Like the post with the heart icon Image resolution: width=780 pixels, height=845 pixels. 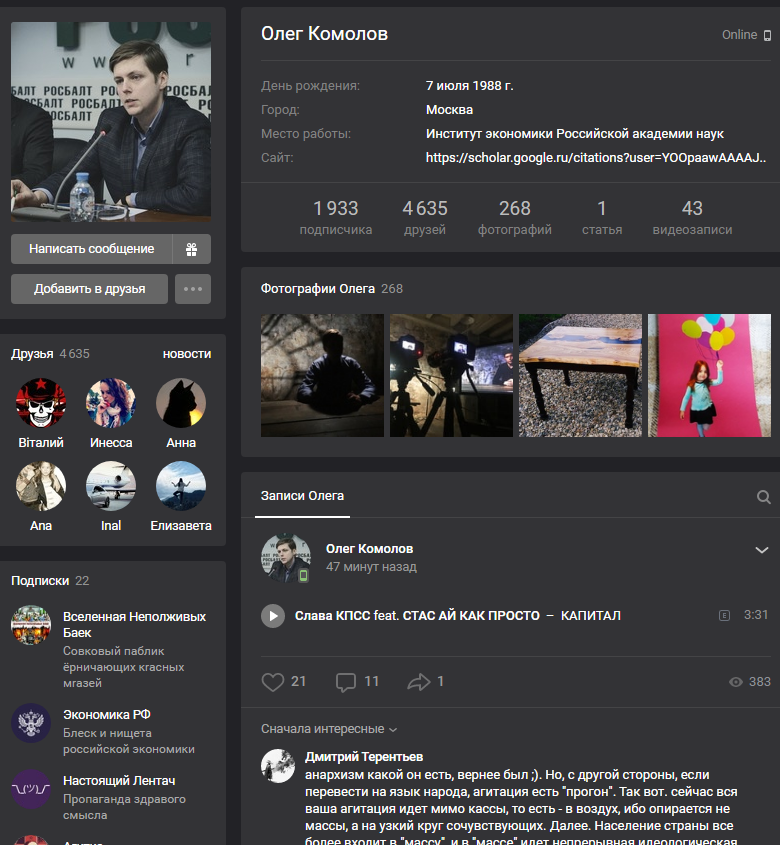(x=273, y=682)
